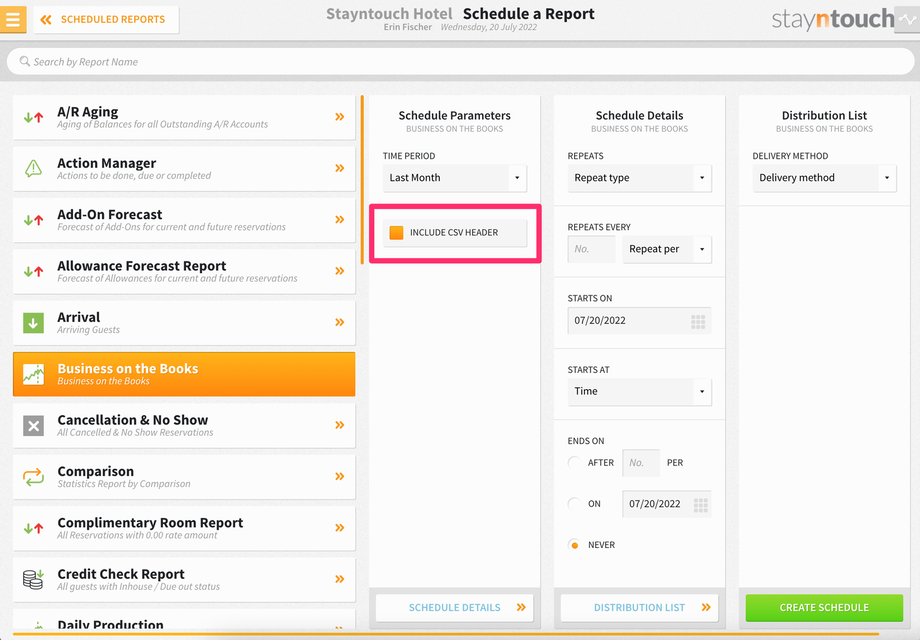This screenshot has width=920, height=640.
Task: Open the Starts At Time dropdown
Action: coord(640,391)
